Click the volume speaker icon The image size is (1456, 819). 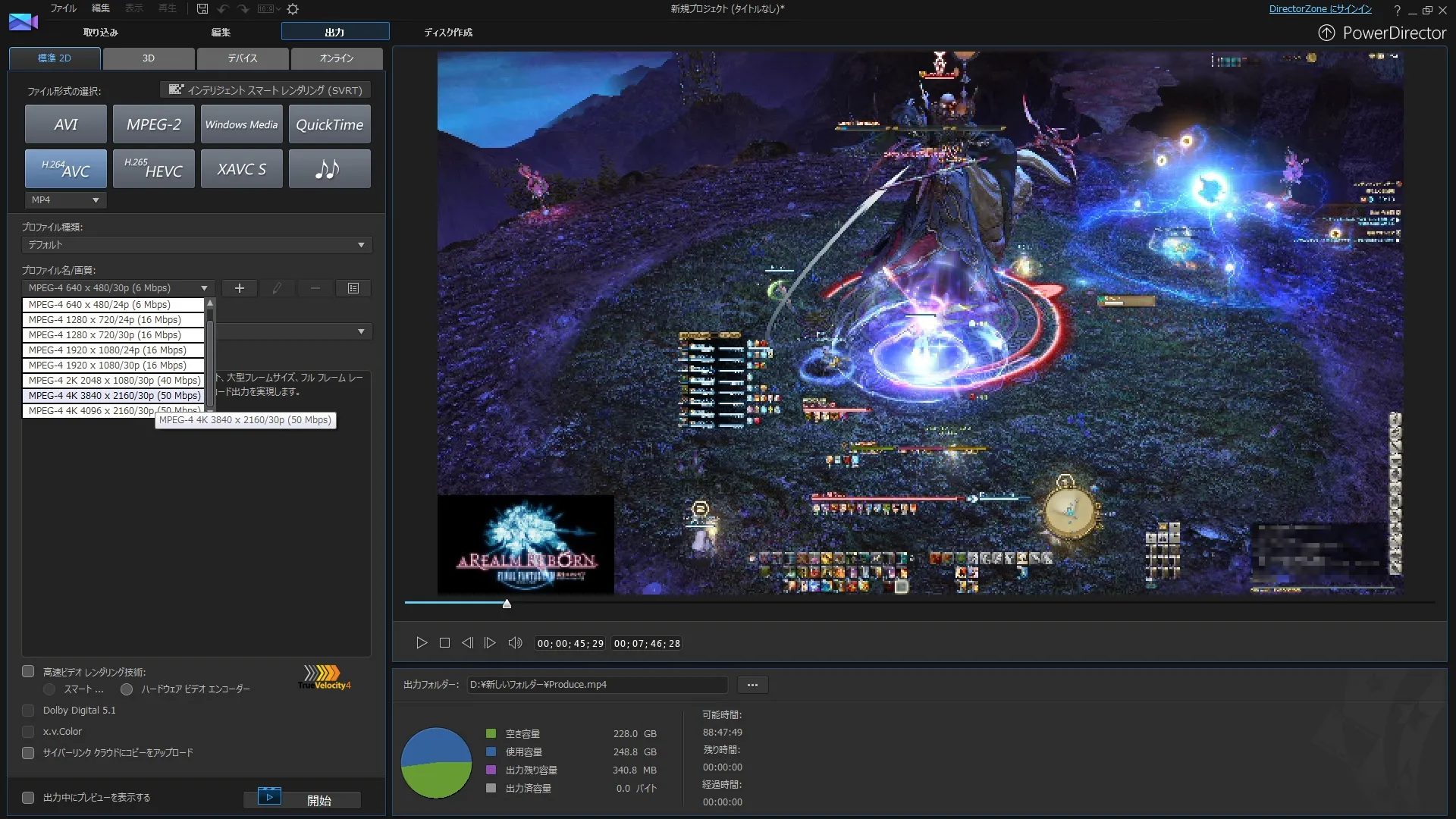pos(515,643)
